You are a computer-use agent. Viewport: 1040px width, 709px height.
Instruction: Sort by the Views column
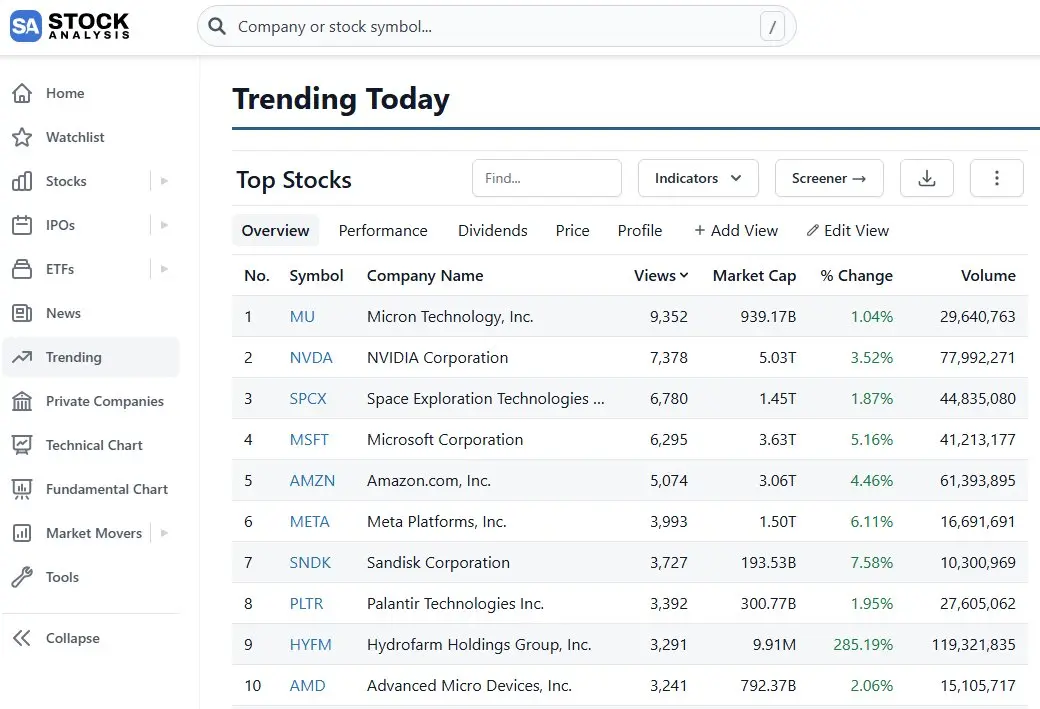pos(661,275)
